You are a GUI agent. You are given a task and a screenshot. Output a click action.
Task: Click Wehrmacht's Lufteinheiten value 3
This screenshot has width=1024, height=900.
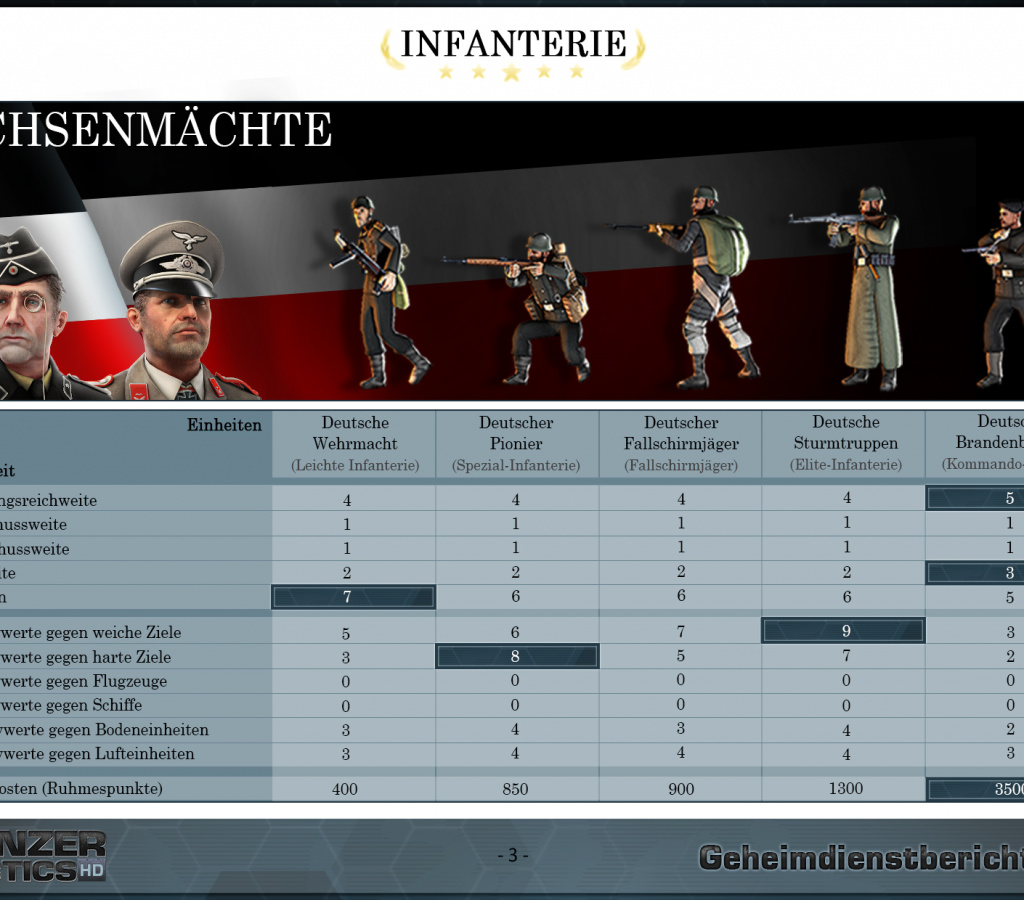[345, 754]
